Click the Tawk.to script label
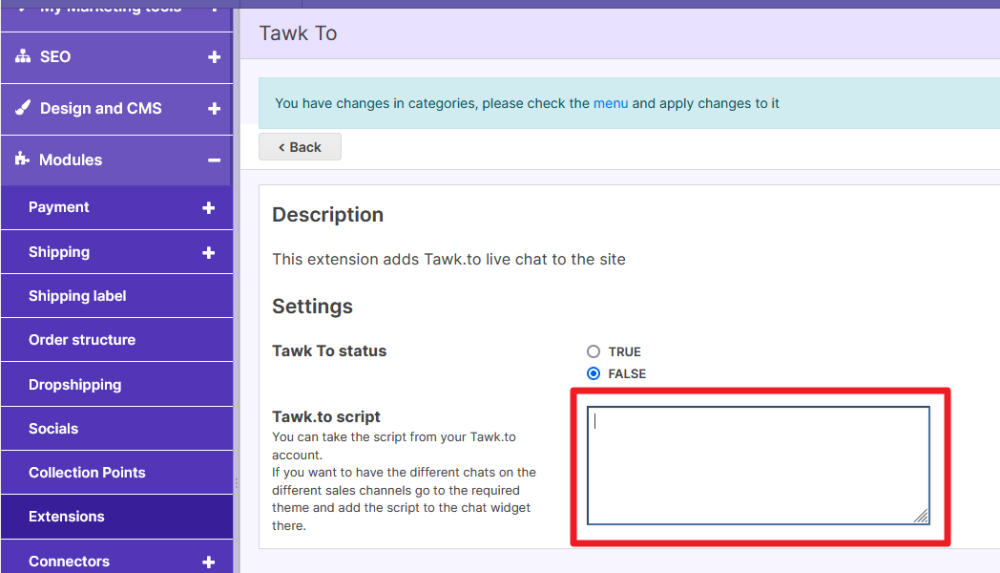Image resolution: width=1000 pixels, height=573 pixels. (x=326, y=417)
